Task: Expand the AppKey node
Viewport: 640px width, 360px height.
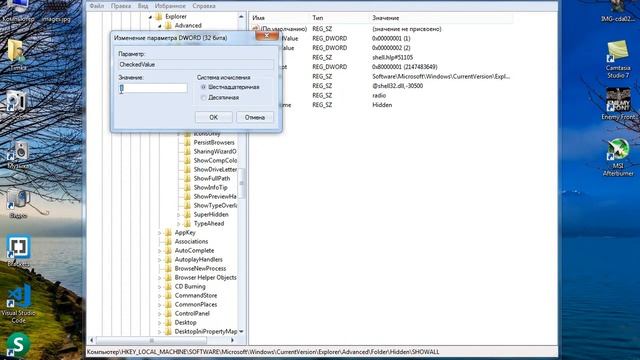Action: pyautogui.click(x=160, y=232)
